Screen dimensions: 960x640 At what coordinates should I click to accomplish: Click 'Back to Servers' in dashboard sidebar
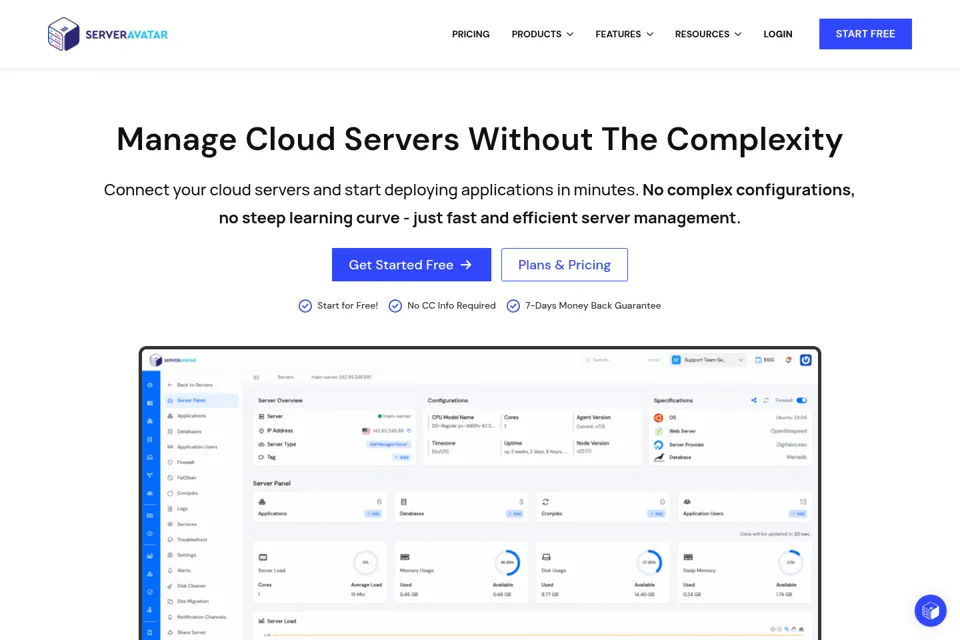click(190, 385)
